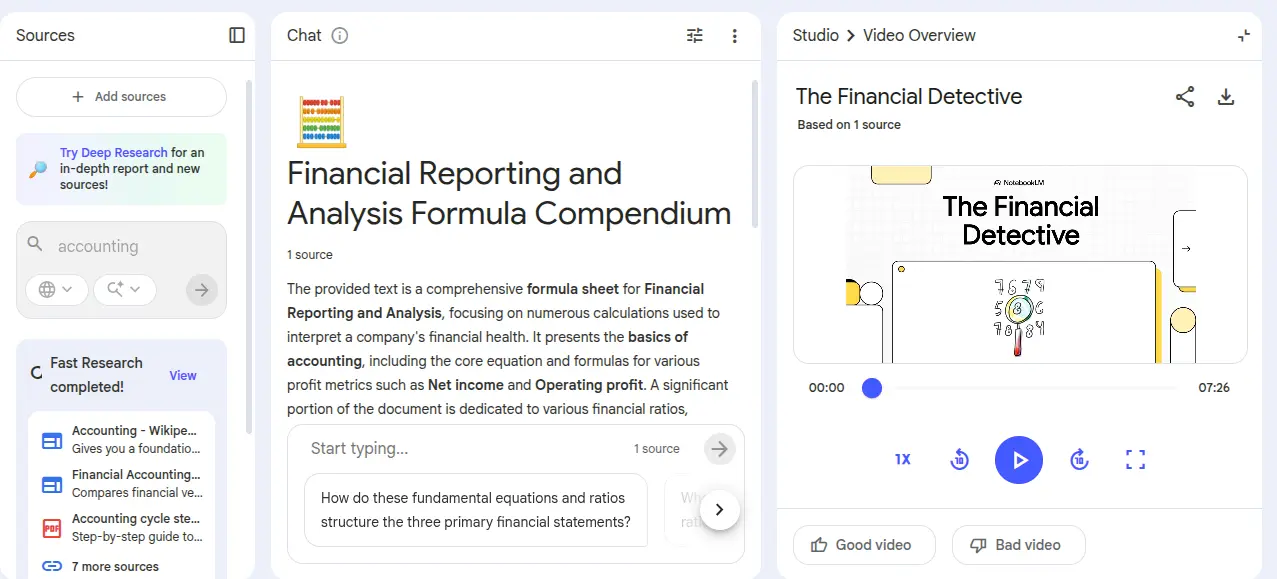Share The Financial Detective video
The width and height of the screenshot is (1277, 579).
click(1185, 97)
